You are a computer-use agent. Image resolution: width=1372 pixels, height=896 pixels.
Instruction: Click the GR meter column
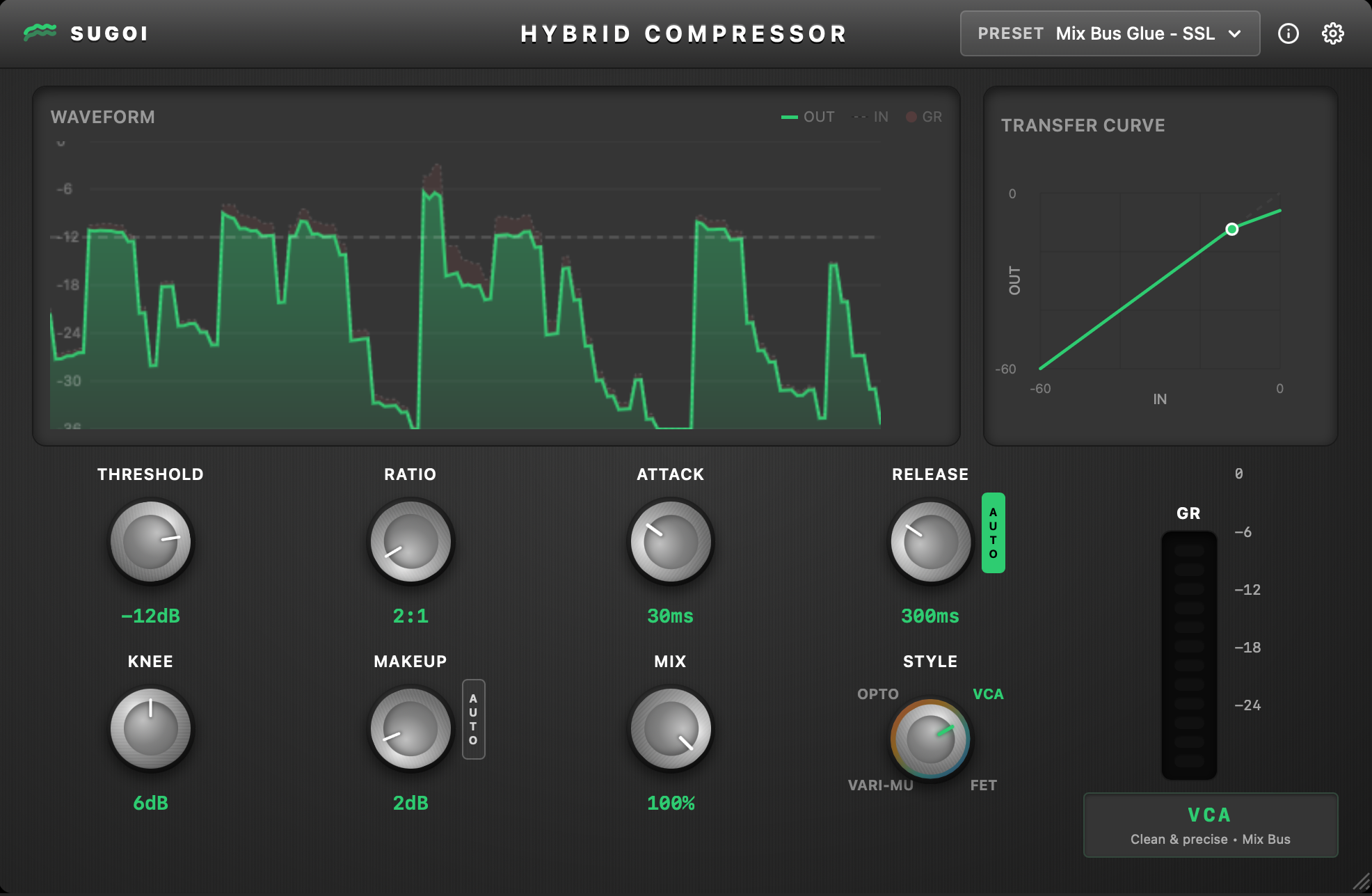click(x=1188, y=654)
